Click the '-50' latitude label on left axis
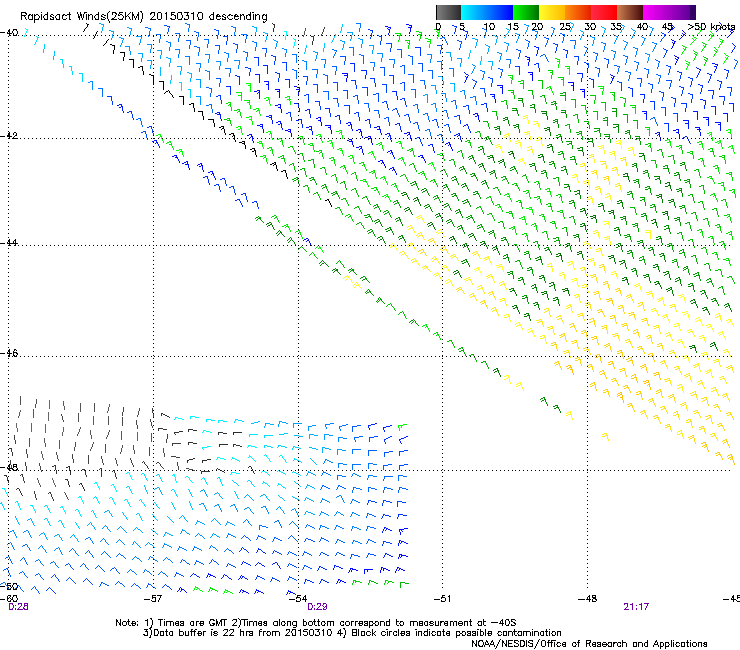The height and width of the screenshot is (650, 740). [9, 586]
